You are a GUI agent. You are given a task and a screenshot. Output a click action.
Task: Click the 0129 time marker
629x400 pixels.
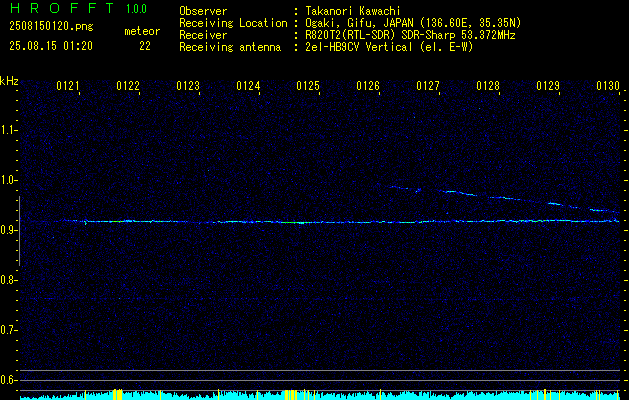pyautogui.click(x=548, y=86)
